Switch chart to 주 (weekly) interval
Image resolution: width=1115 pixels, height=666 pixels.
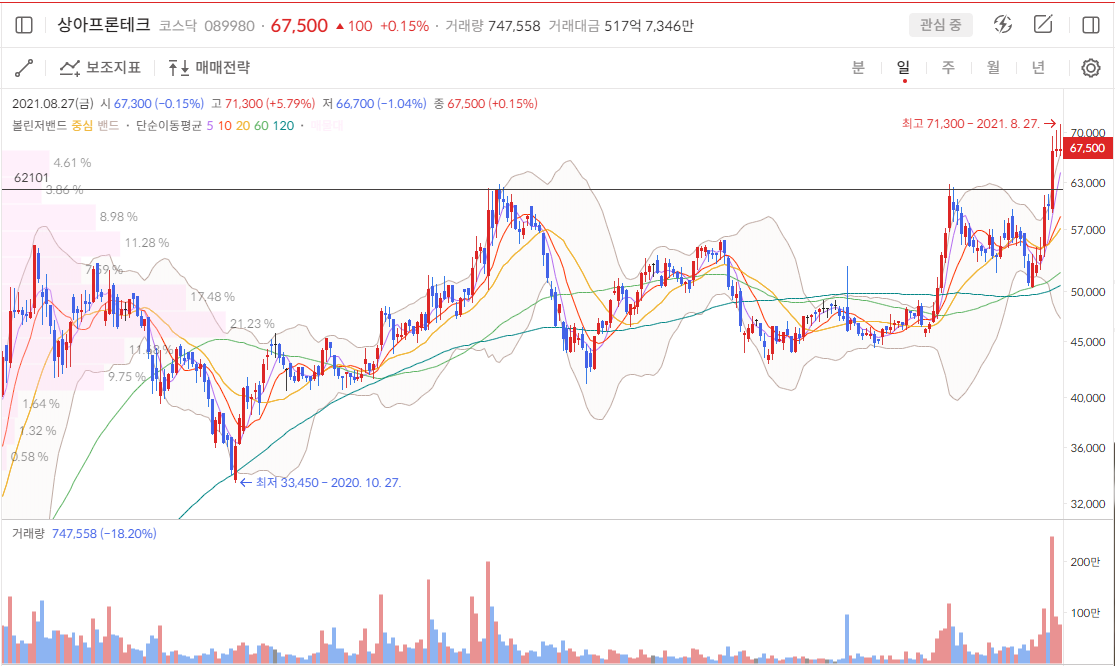(948, 68)
